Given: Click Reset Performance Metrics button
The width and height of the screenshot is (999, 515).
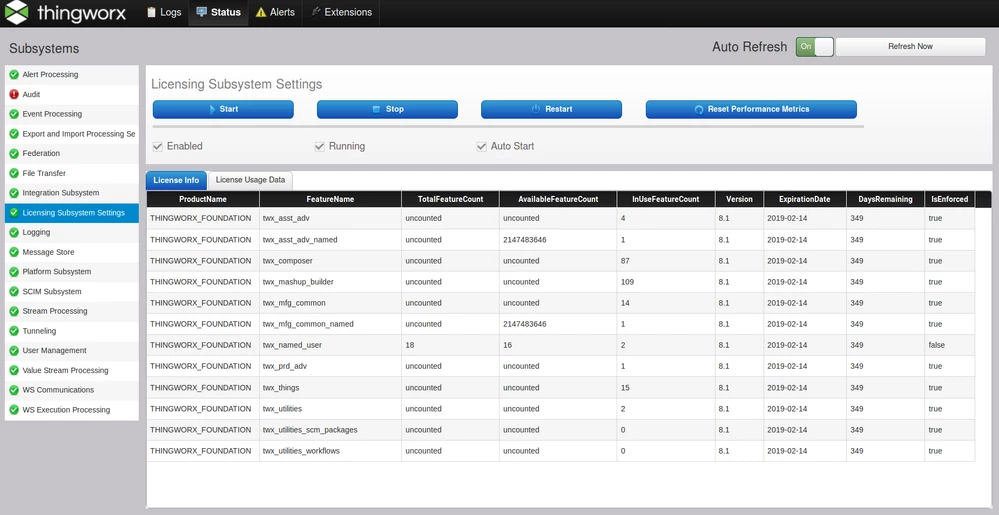Looking at the screenshot, I should click(x=751, y=109).
